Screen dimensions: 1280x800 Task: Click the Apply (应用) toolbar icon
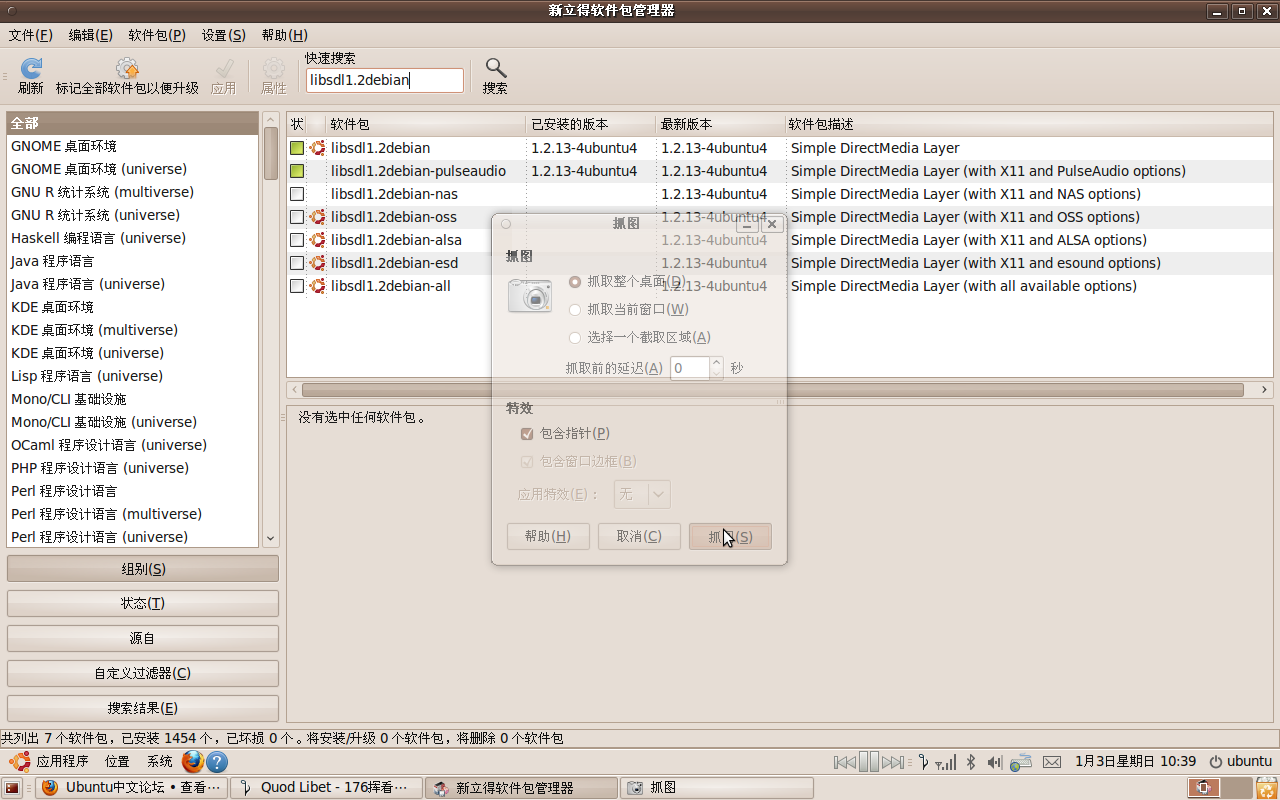[224, 68]
